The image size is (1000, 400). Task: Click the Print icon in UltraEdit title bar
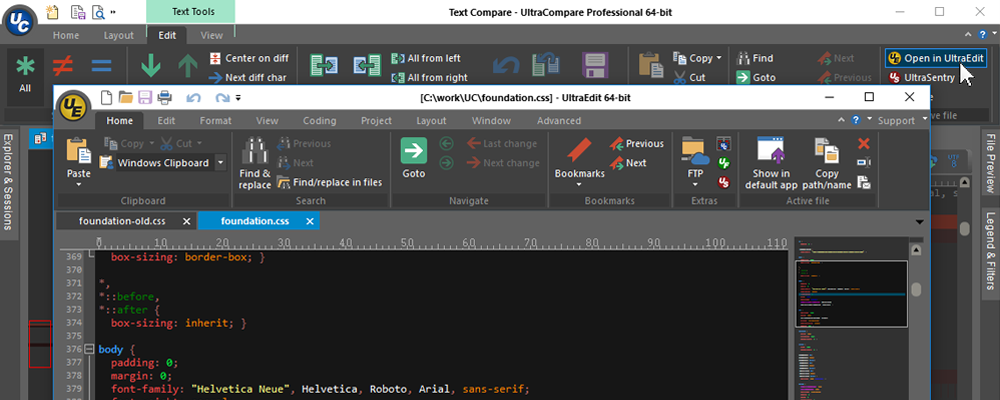tap(165, 98)
